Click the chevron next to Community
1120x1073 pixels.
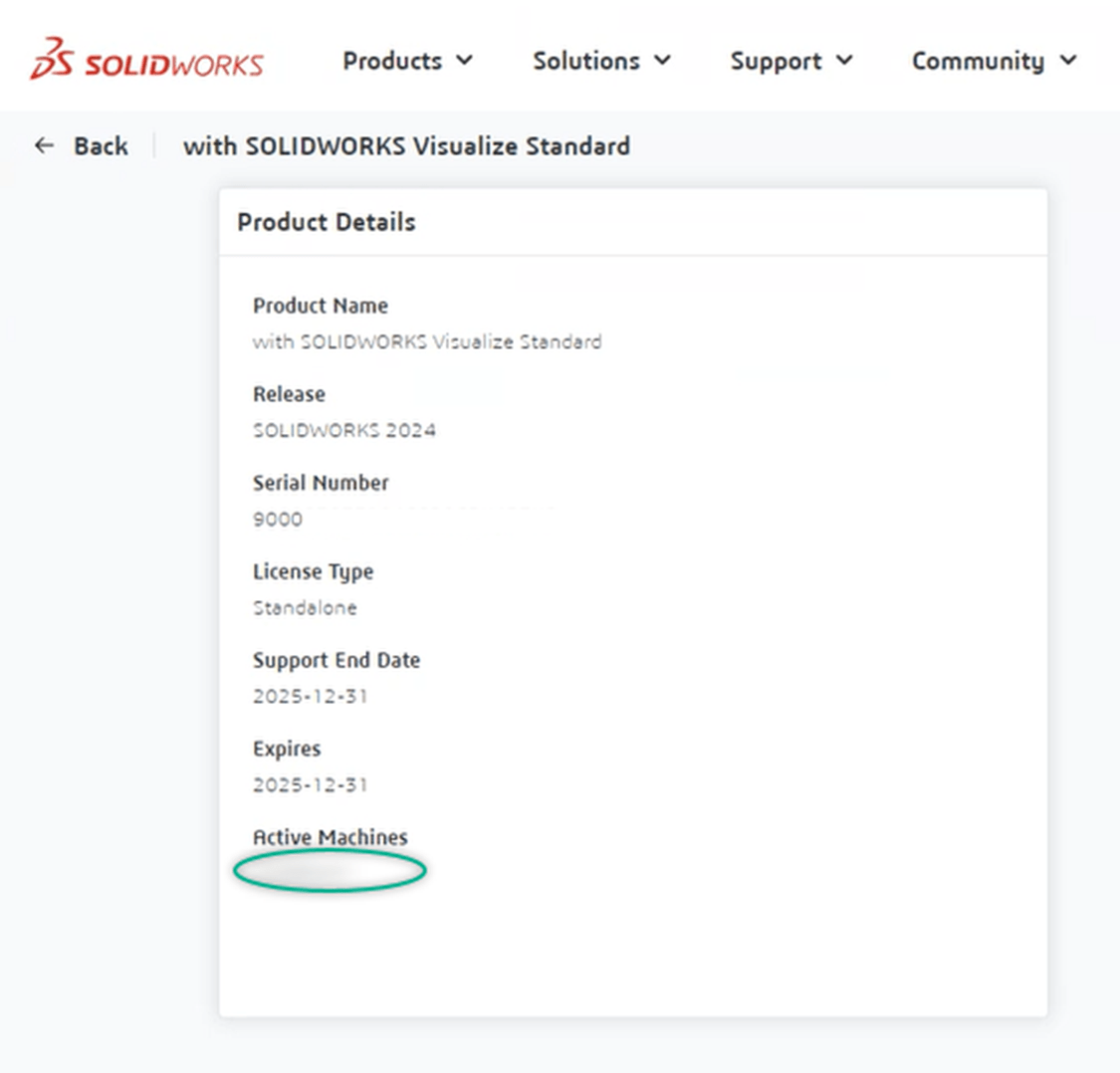click(x=1068, y=62)
